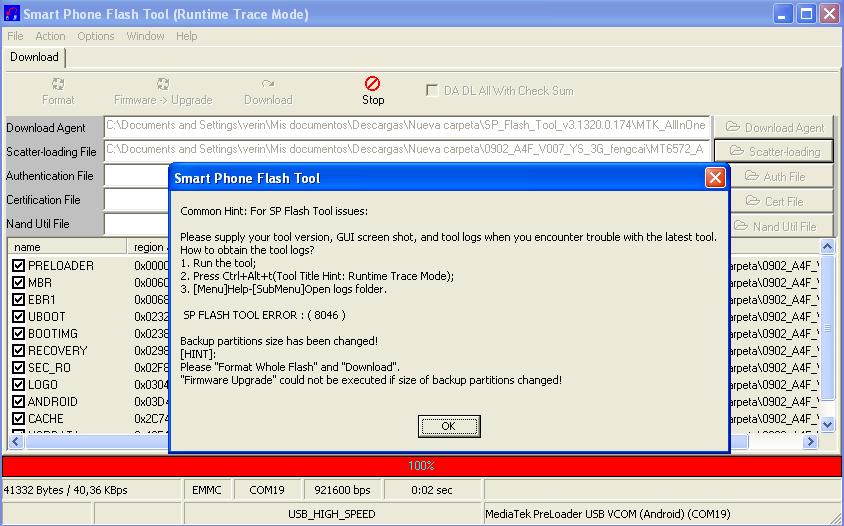Open the Options menu

click(x=96, y=36)
